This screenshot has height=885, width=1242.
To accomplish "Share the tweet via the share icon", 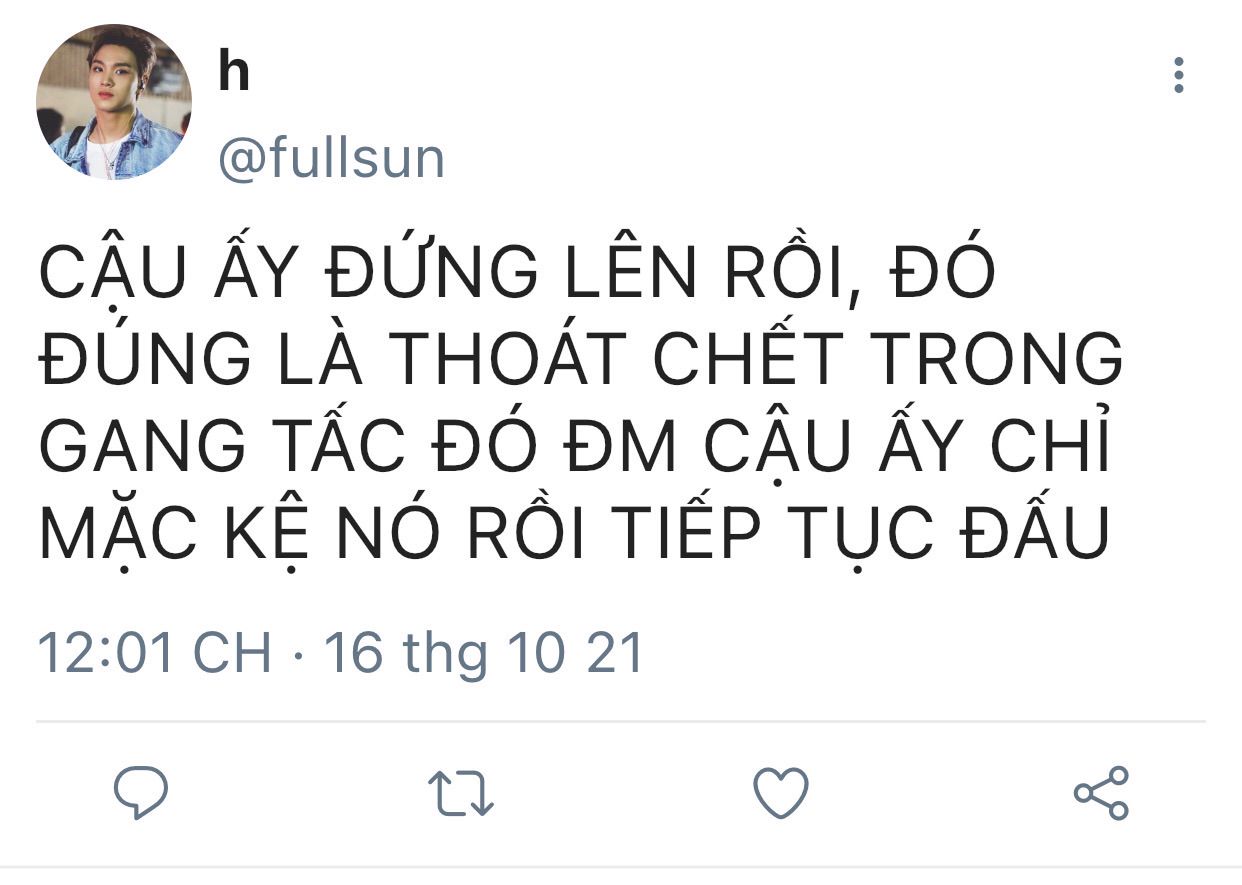I will (1101, 793).
